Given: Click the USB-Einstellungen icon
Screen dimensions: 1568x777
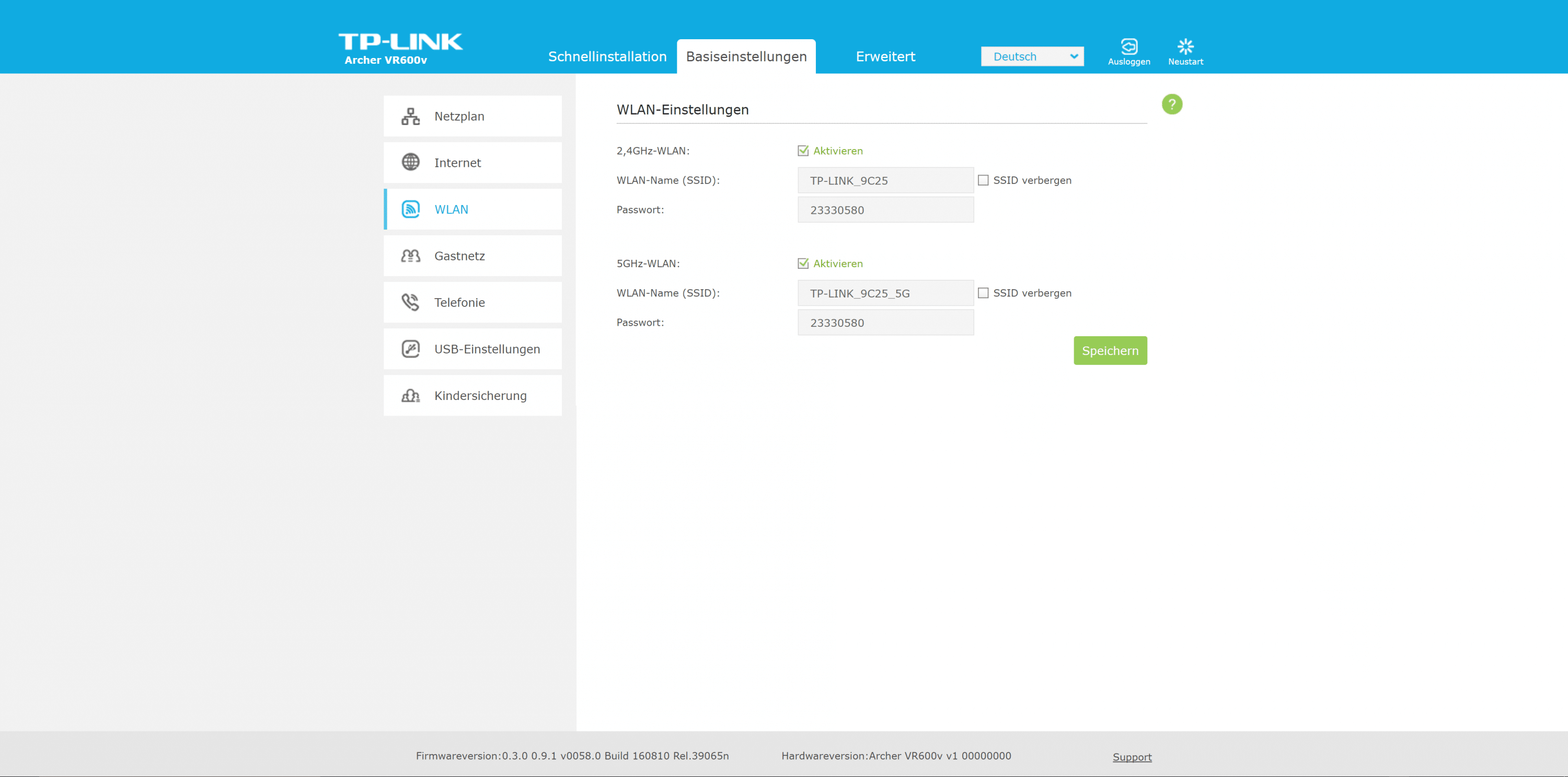Looking at the screenshot, I should (x=410, y=349).
